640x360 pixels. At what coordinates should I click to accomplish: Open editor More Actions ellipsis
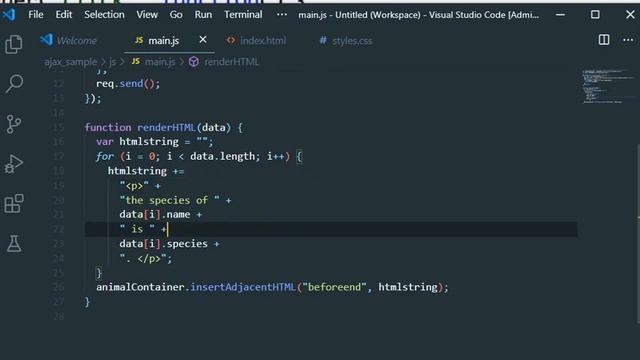point(628,40)
